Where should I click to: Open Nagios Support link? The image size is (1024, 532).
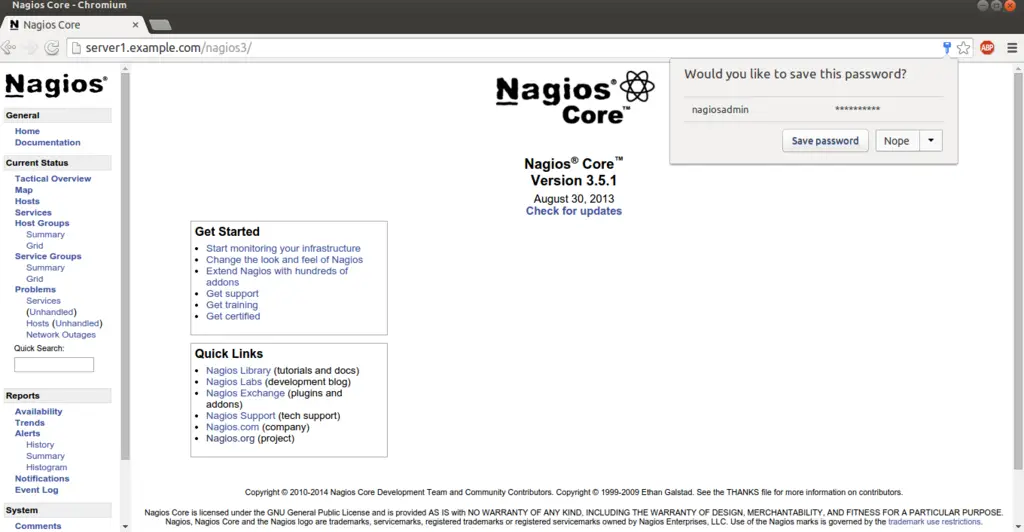(241, 416)
